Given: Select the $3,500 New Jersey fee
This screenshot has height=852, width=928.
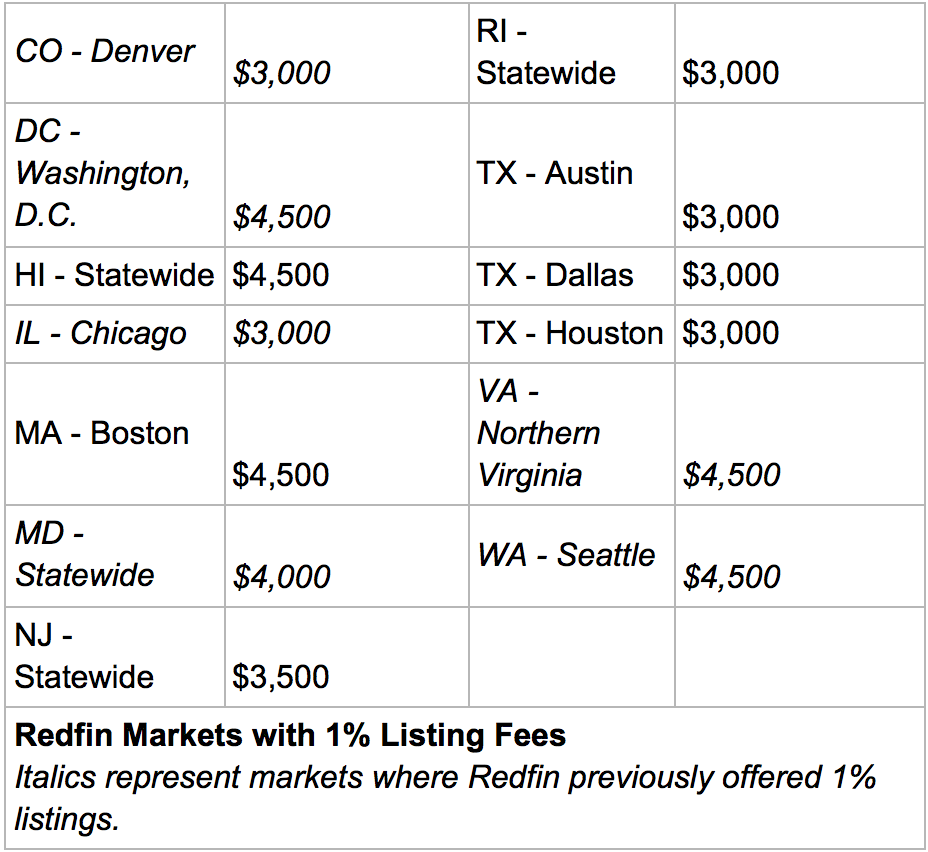Looking at the screenshot, I should pyautogui.click(x=281, y=677).
